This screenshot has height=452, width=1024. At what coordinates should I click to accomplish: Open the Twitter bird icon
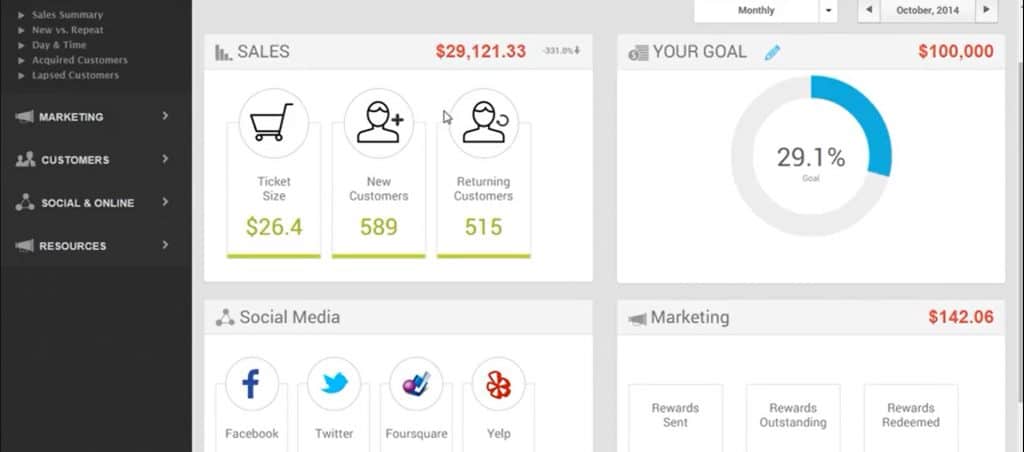(x=334, y=384)
